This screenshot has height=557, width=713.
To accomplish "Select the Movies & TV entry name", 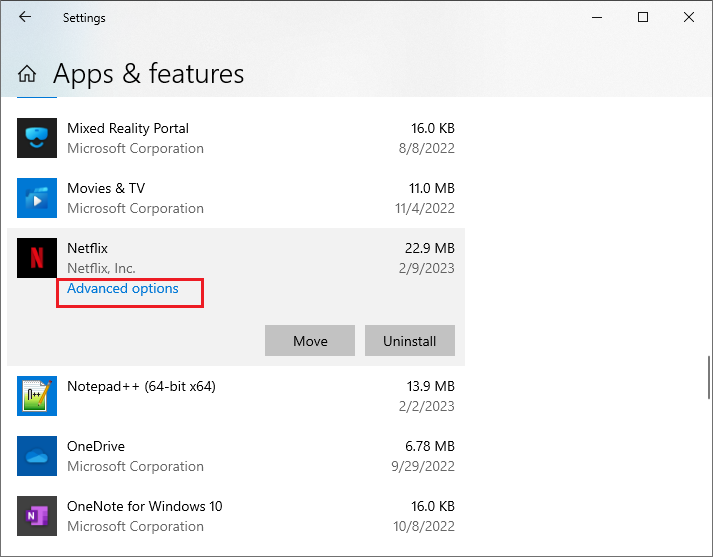I will pyautogui.click(x=106, y=188).
